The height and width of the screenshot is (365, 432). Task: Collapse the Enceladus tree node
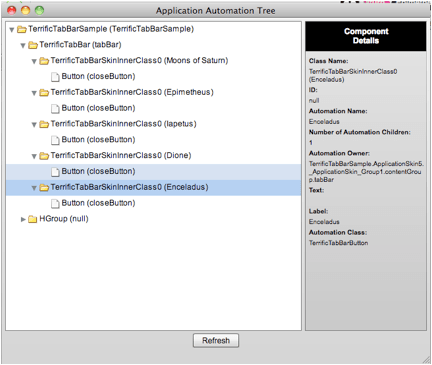pyautogui.click(x=34, y=188)
